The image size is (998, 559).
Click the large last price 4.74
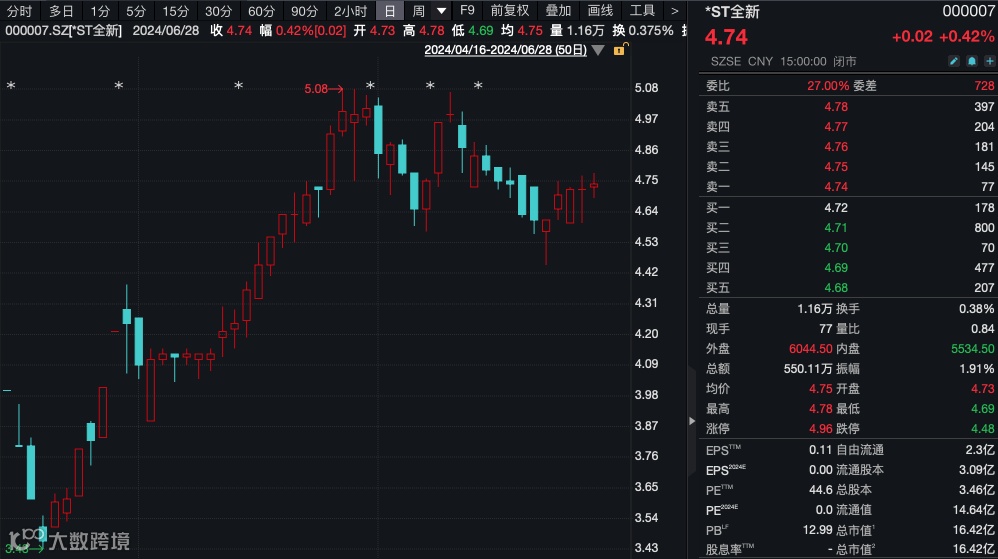(726, 37)
